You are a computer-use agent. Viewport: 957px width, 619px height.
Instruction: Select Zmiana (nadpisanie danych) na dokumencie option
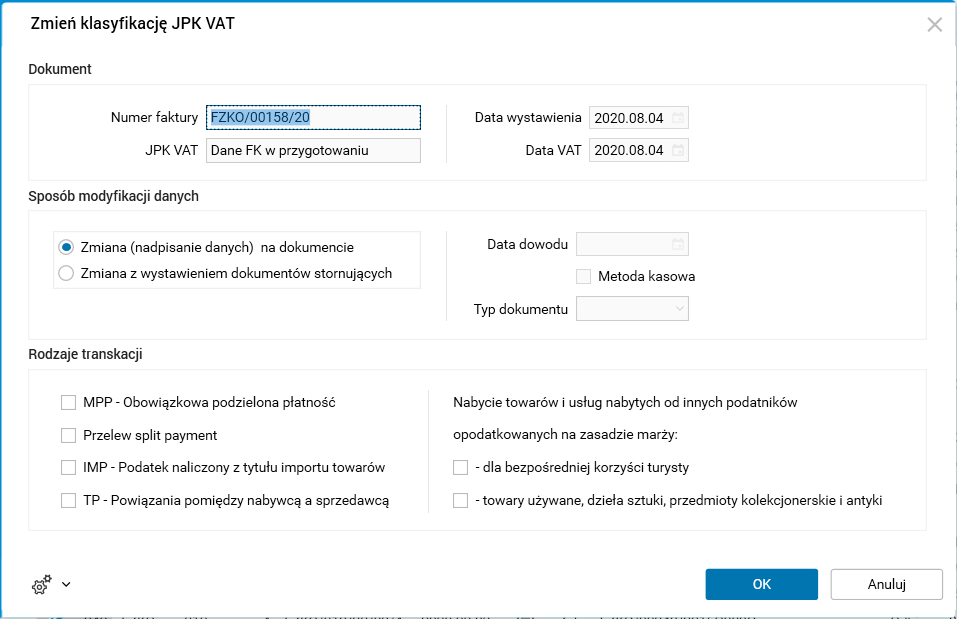pos(67,247)
